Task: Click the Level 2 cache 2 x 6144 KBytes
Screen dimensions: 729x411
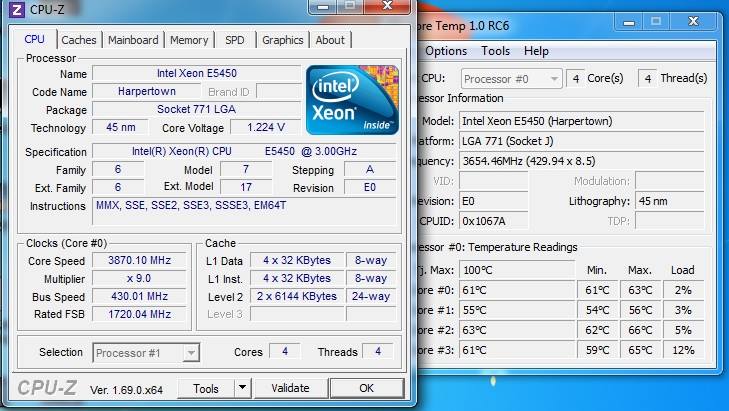Action: coord(297,296)
